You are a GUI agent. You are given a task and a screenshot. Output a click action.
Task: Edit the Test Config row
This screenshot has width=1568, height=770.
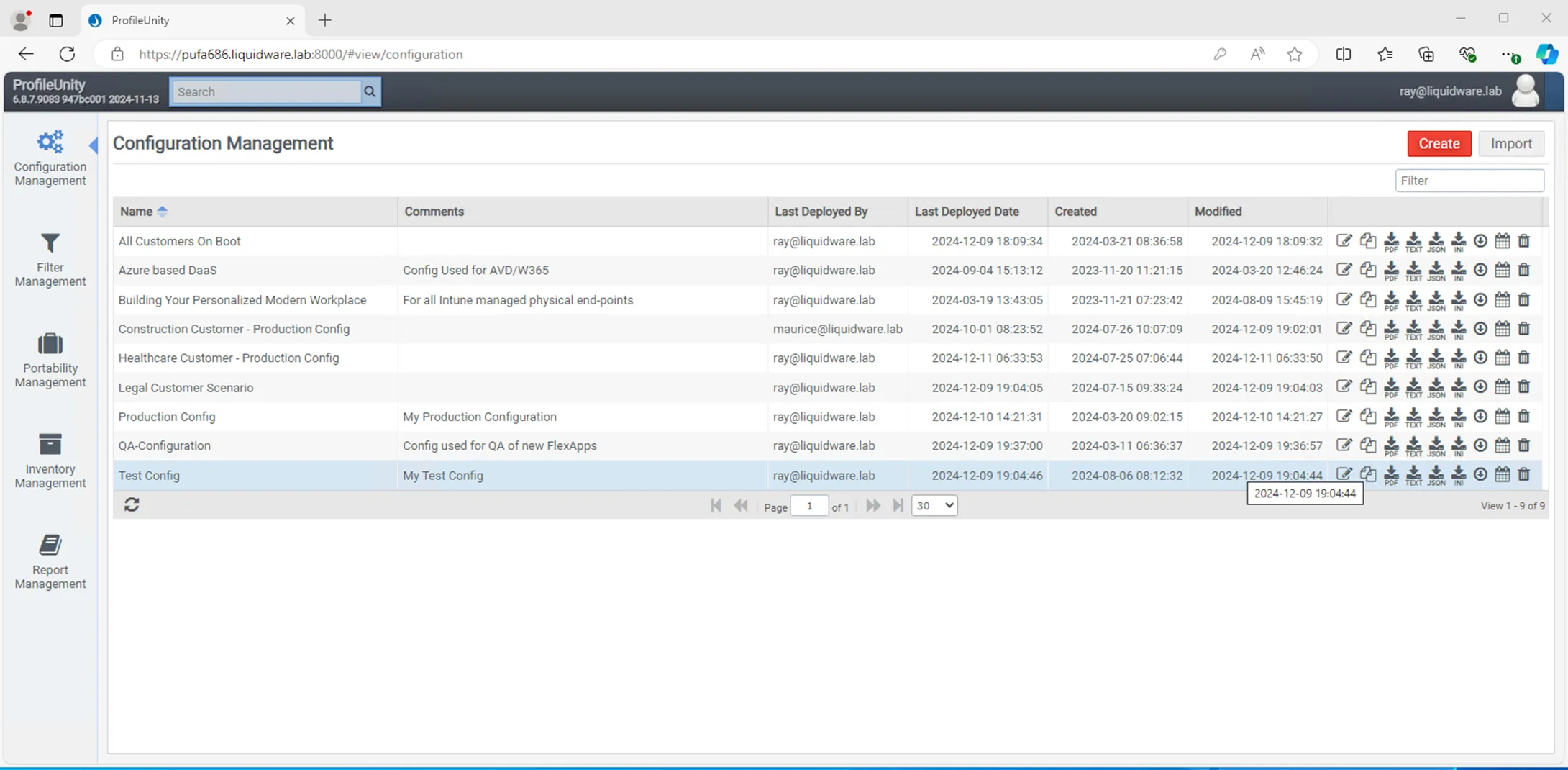click(1344, 475)
